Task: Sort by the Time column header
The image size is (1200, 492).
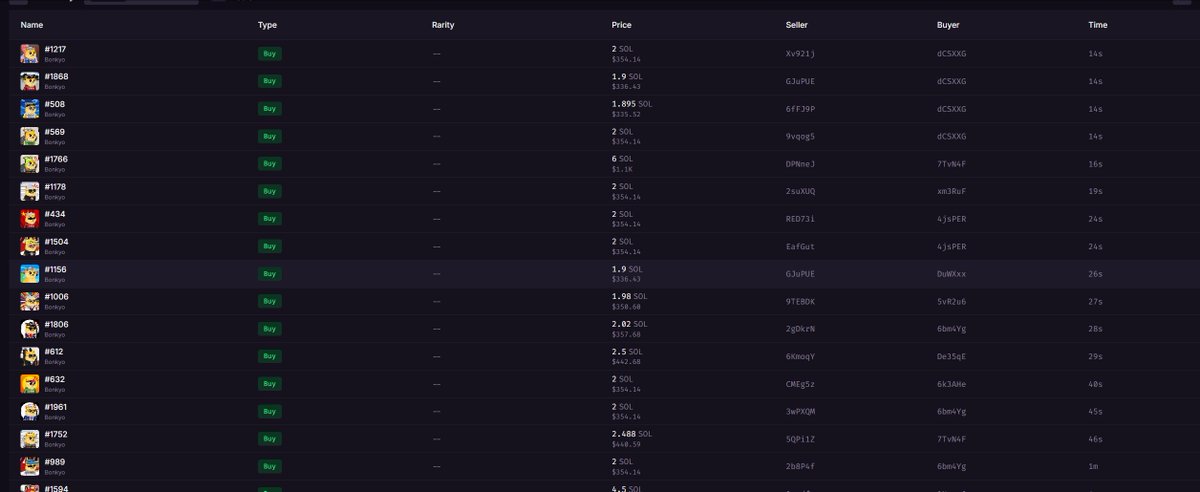Action: point(1097,24)
